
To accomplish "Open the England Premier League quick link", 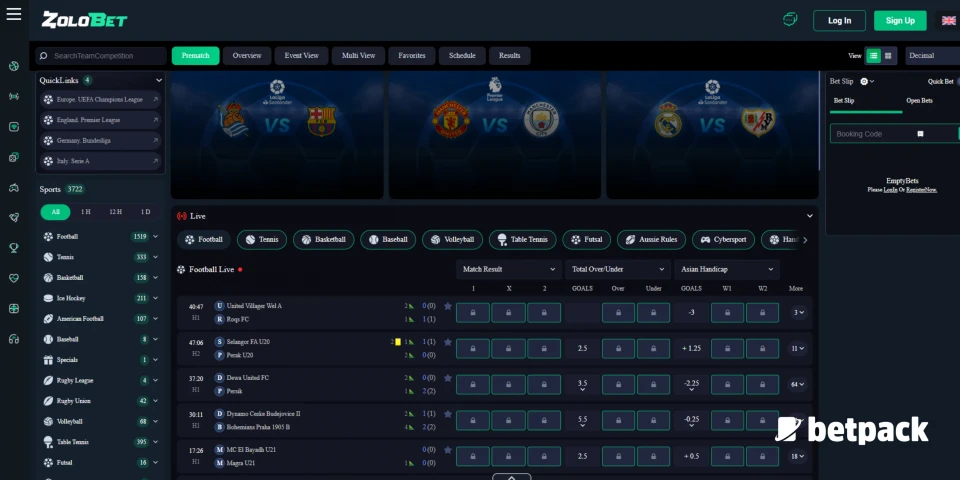I will 100,120.
